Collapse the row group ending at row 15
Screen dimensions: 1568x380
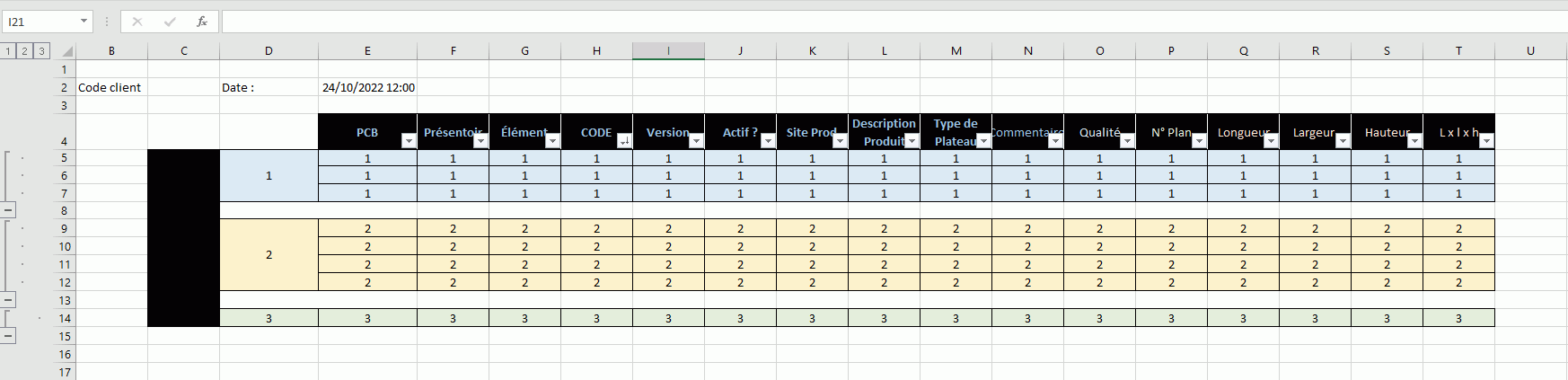tap(8, 336)
